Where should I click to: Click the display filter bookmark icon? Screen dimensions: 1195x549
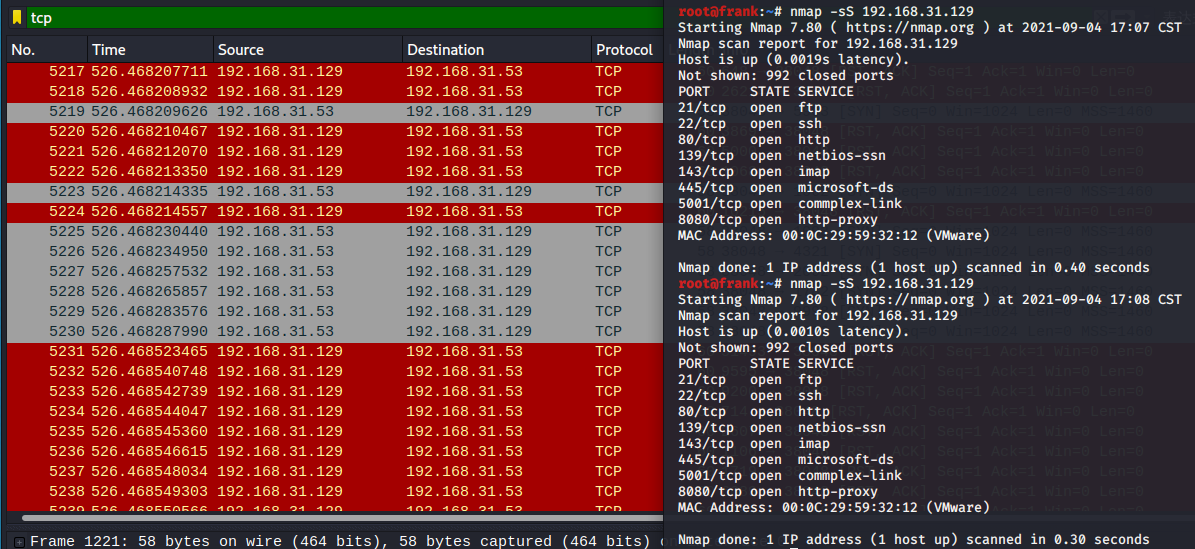(x=17, y=18)
